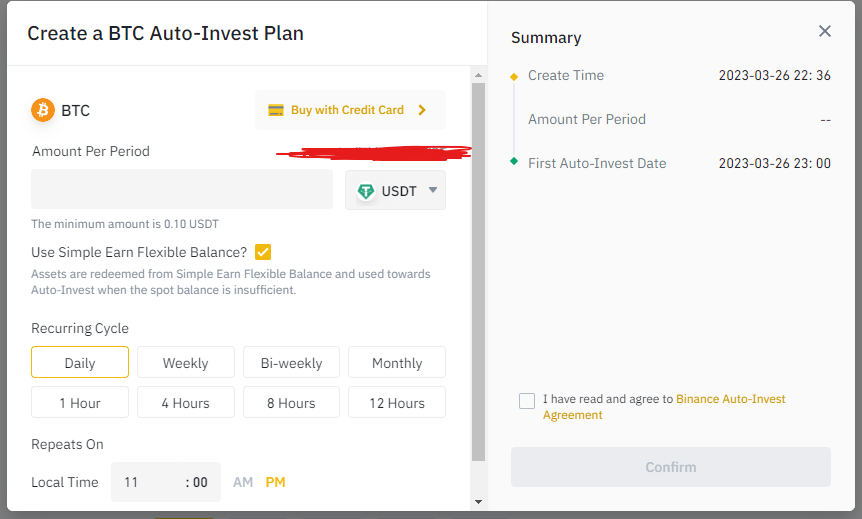Viewport: 862px width, 519px height.
Task: Click the yellow Create Time diamond marker
Action: tap(514, 76)
